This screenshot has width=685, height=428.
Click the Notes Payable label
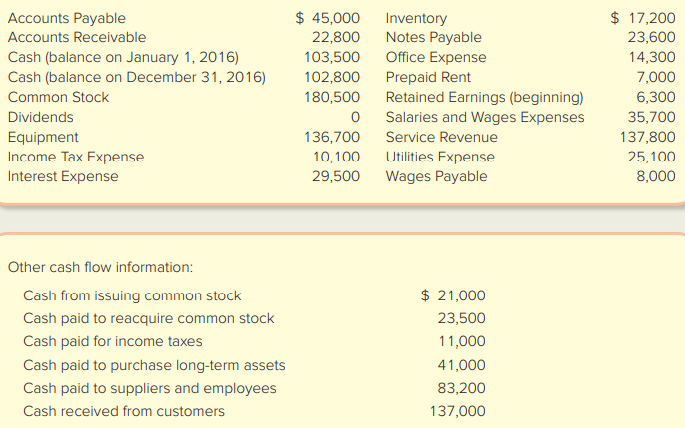pyautogui.click(x=433, y=37)
